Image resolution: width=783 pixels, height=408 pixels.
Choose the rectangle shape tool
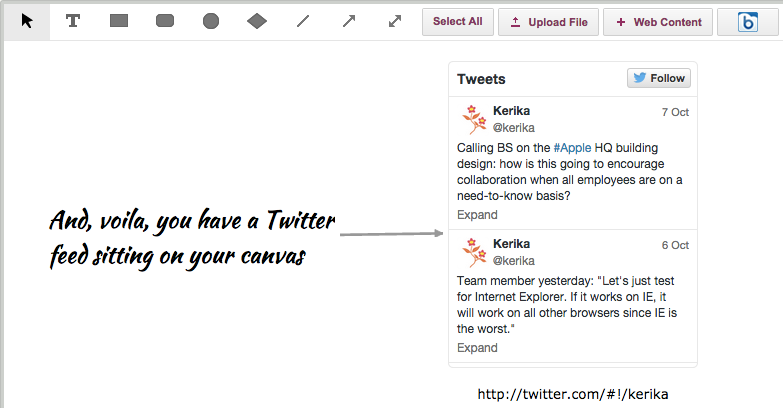[x=119, y=21]
